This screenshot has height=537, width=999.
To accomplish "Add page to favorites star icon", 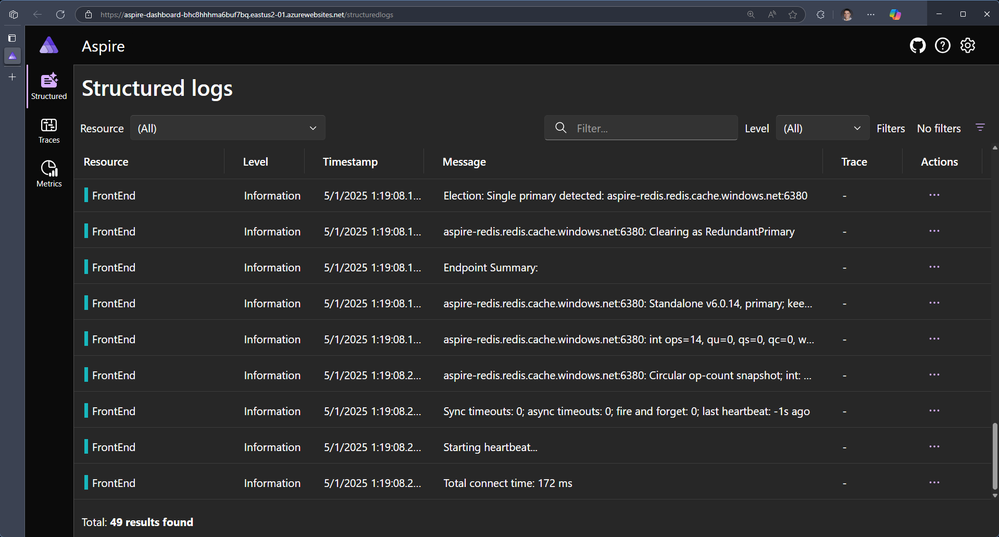I will (x=793, y=14).
